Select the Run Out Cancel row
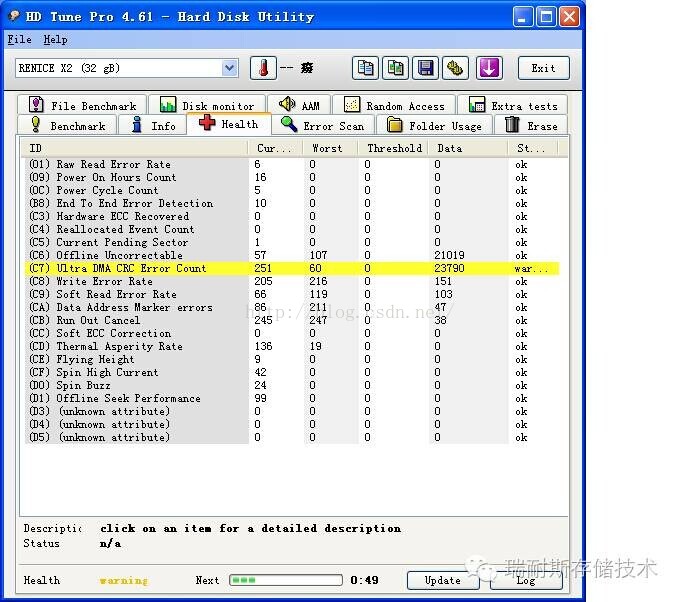The height and width of the screenshot is (602, 680). pos(292,321)
